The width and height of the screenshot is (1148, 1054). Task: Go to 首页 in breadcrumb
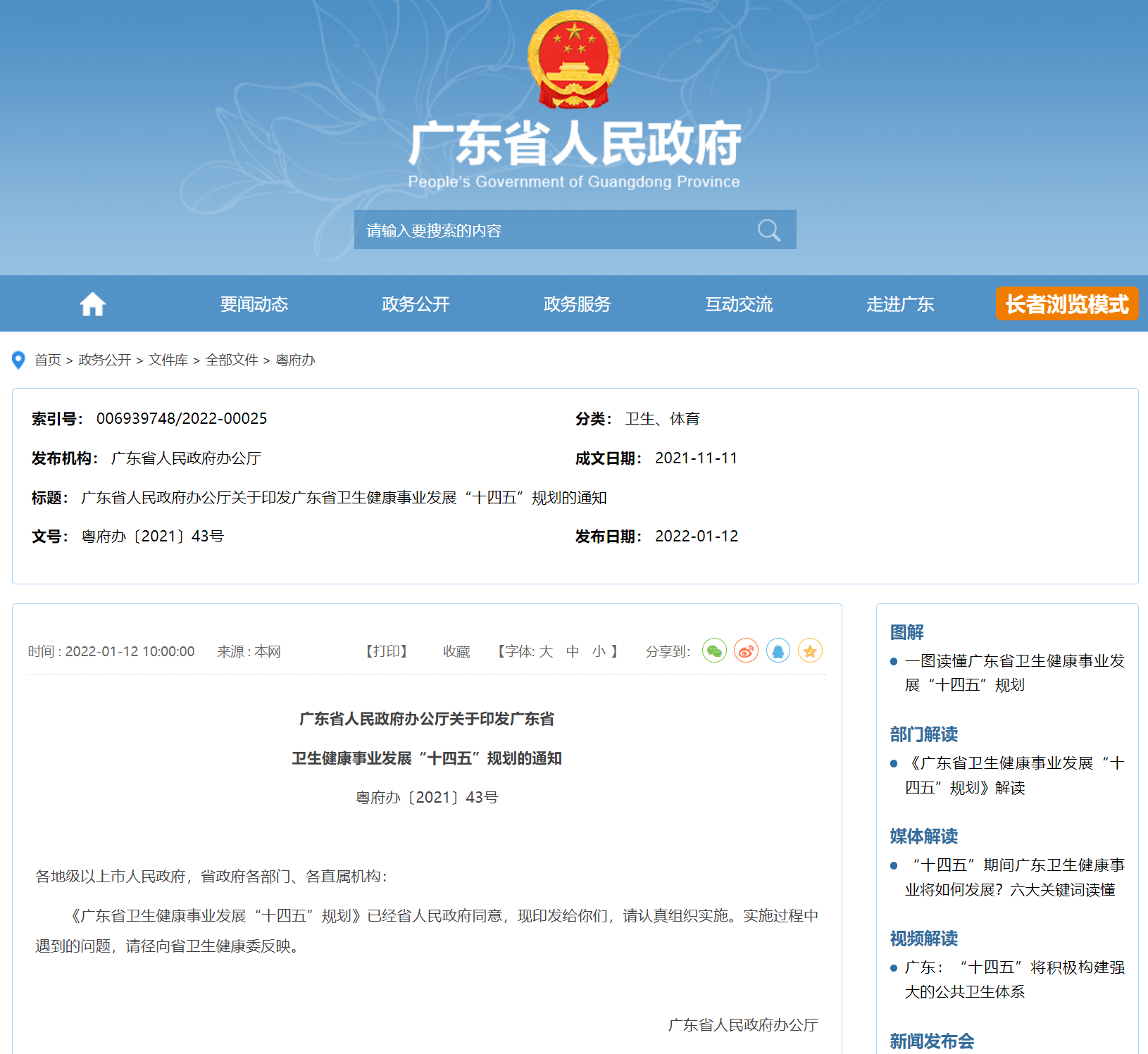48,360
